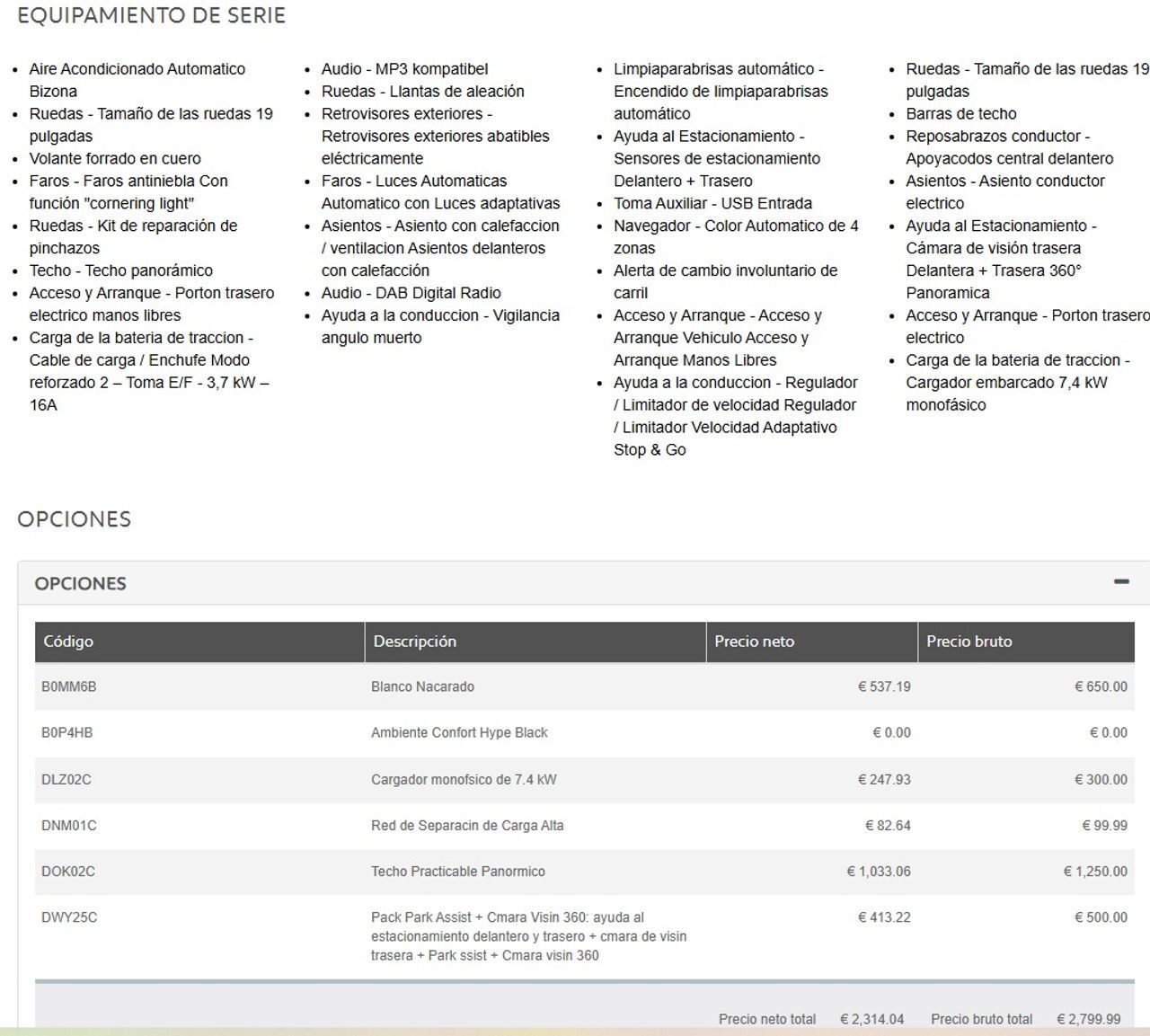Click Reposabrazos conductor item
The image size is (1150, 1036).
click(x=1010, y=147)
